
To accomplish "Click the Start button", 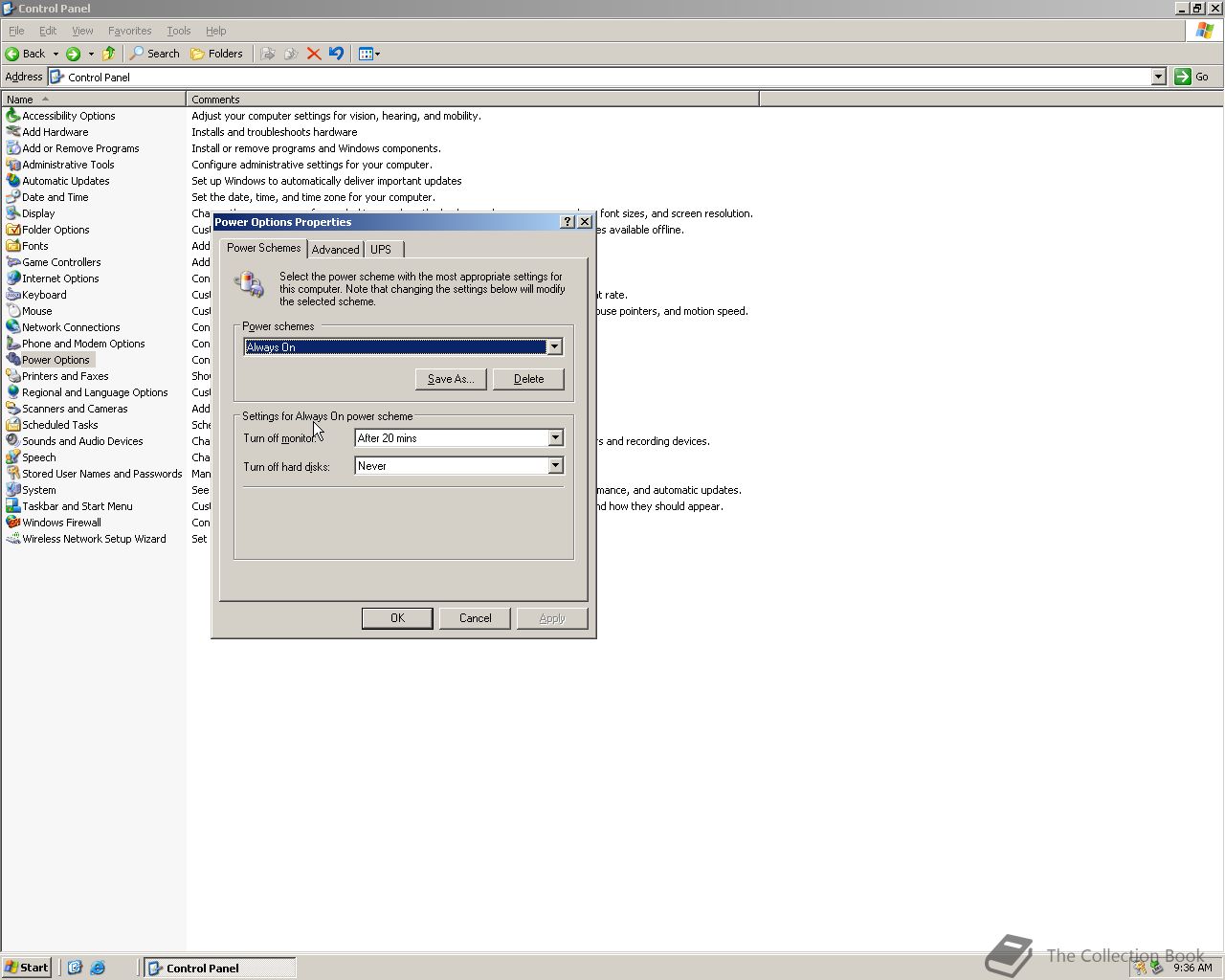I will click(27, 968).
